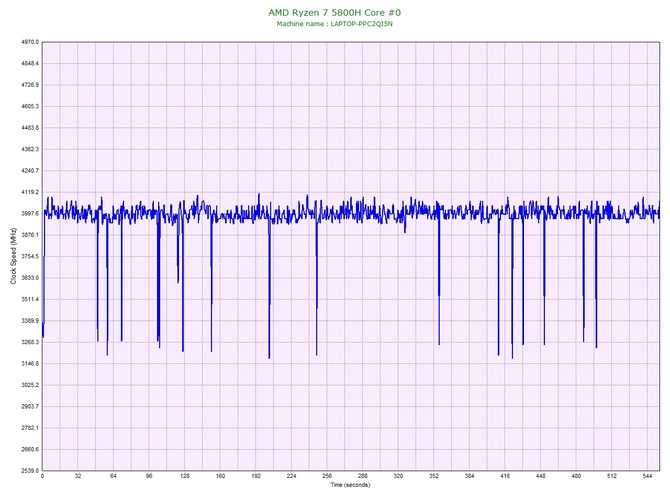Pick the 4362.3 y-axis tick label

click(30, 149)
